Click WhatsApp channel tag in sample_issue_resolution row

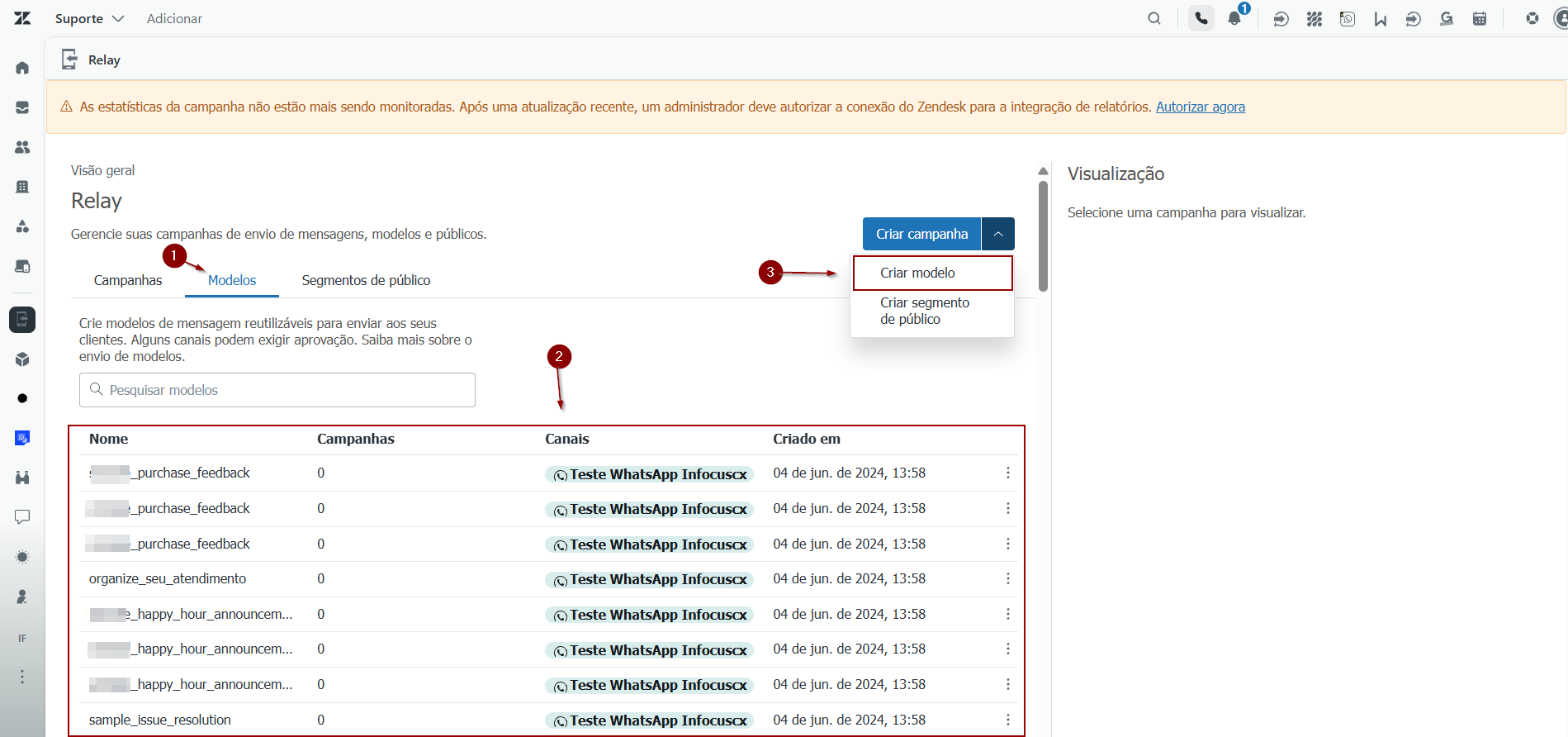(x=649, y=720)
